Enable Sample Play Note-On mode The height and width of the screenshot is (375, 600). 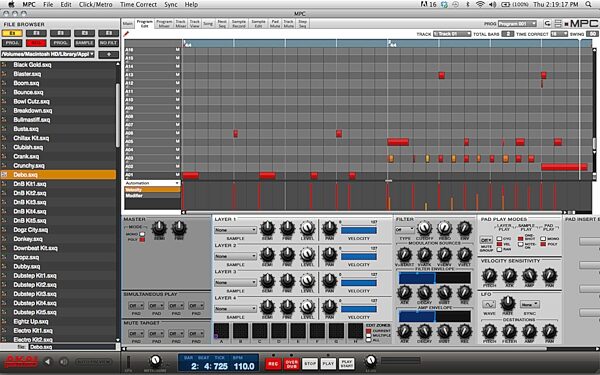(520, 244)
